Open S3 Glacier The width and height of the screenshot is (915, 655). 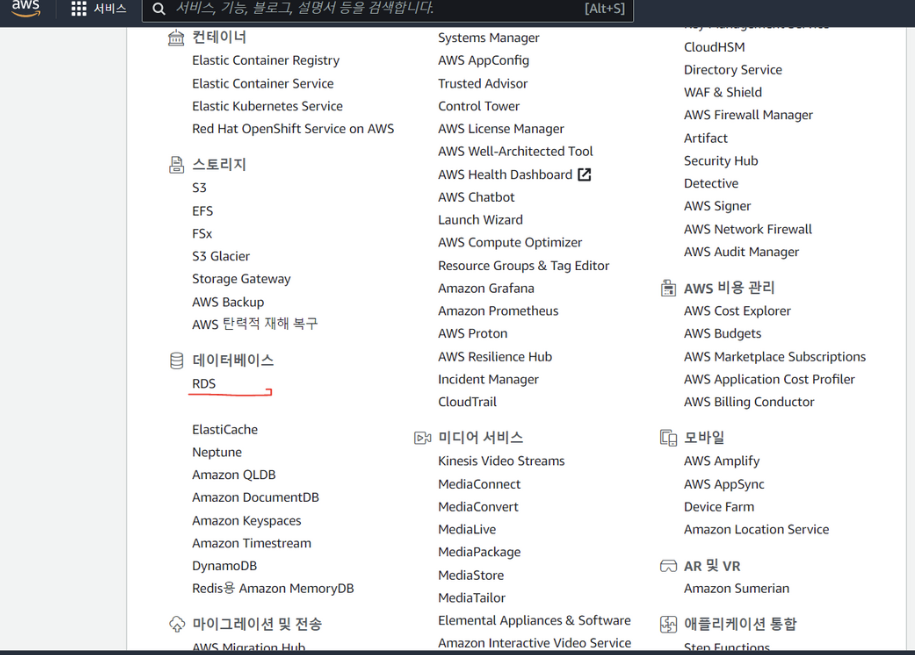click(221, 256)
